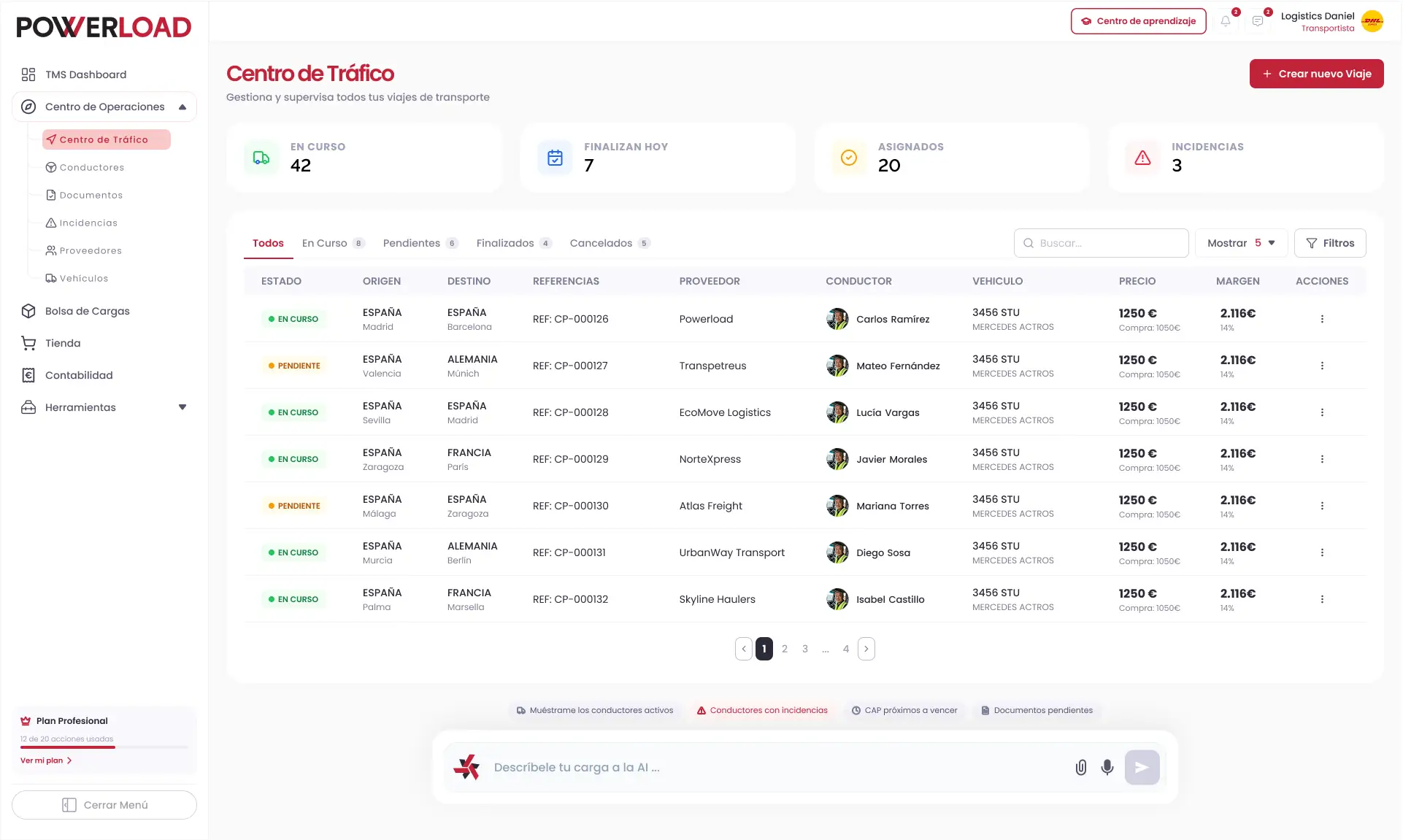Open the Filtros button
Viewport: 1403px width, 840px height.
coord(1330,243)
